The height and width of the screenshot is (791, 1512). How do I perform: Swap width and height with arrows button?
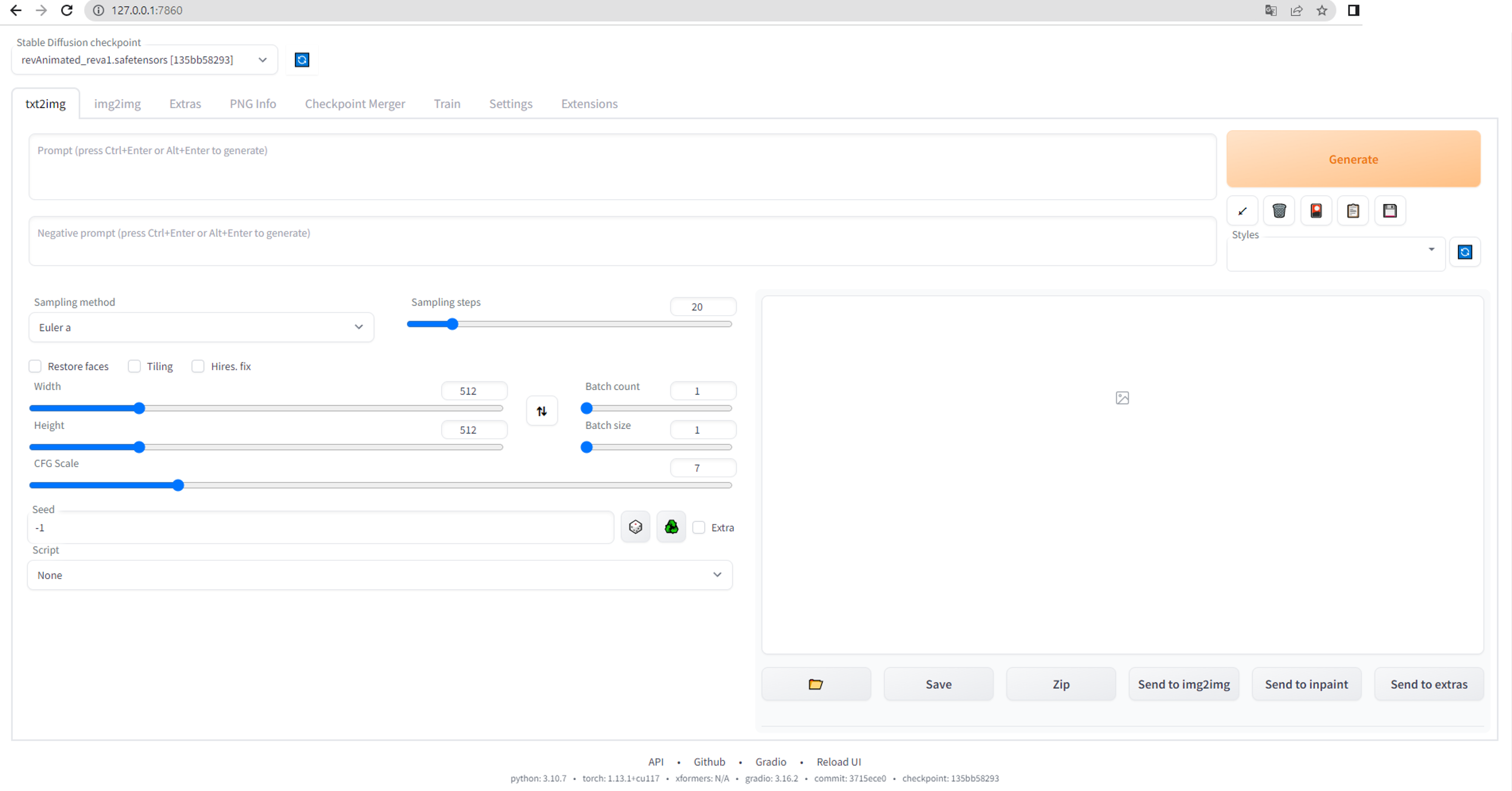coord(542,411)
